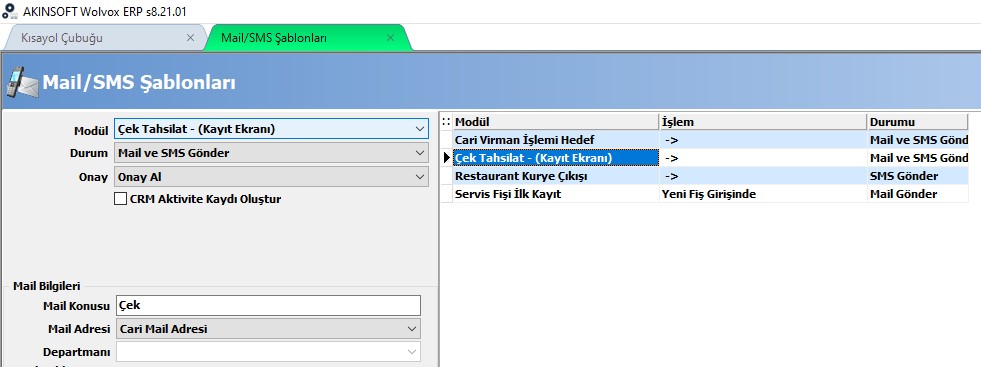981x367 pixels.
Task: Click the SMS Gönder status cell
Action: [x=917, y=176]
